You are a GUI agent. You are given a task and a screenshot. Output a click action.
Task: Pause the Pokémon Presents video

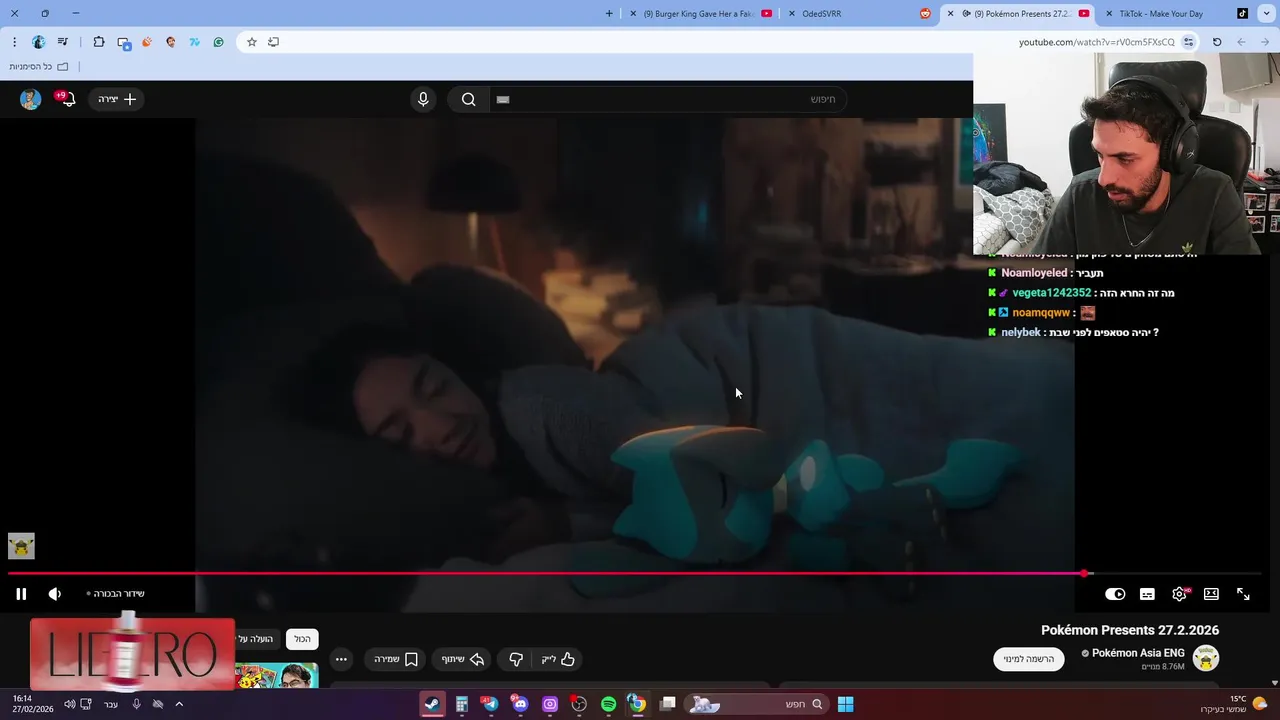[x=21, y=594]
